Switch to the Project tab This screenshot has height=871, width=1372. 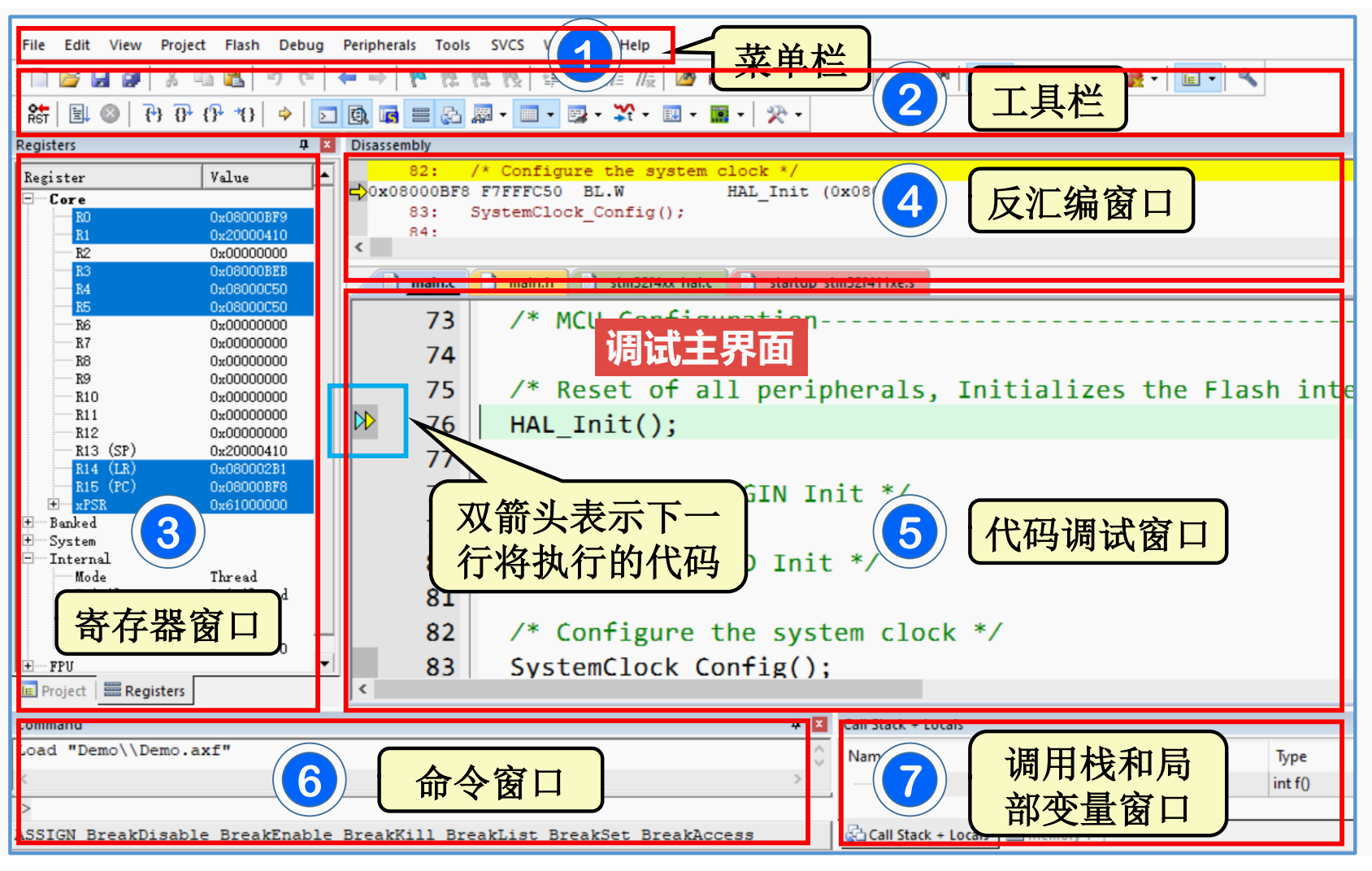[x=54, y=691]
